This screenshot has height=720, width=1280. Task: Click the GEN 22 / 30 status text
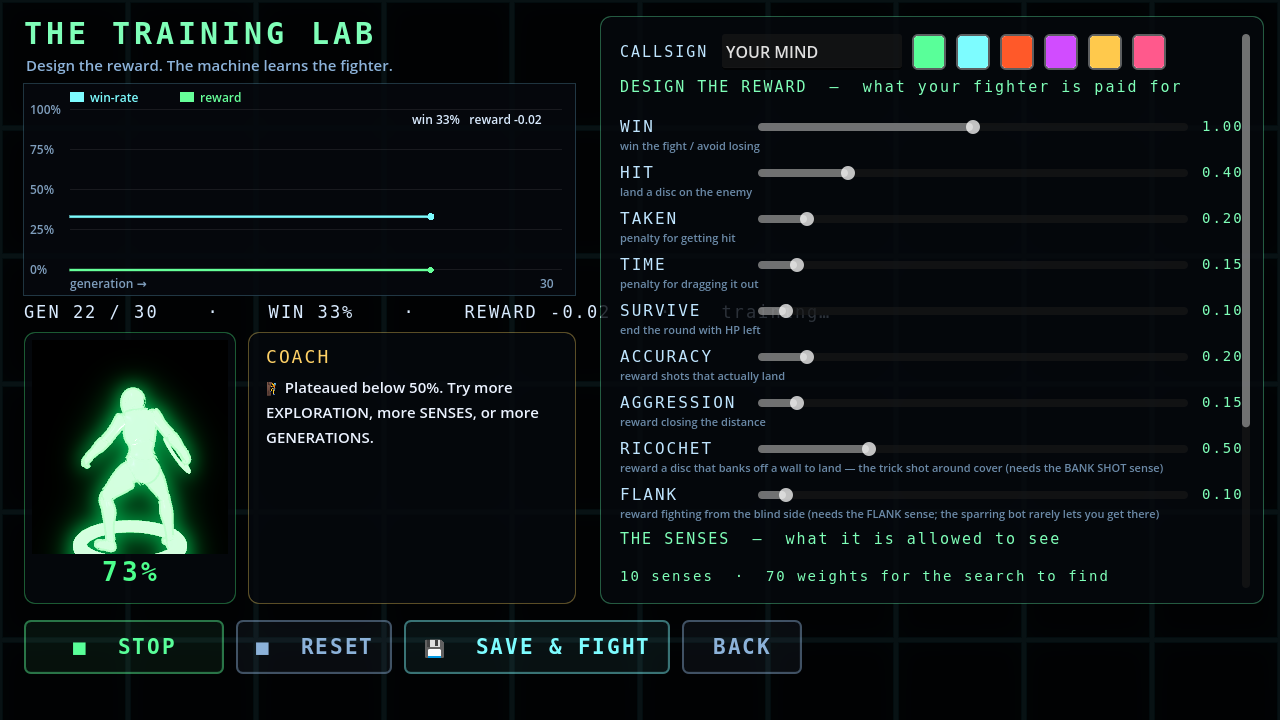91,312
